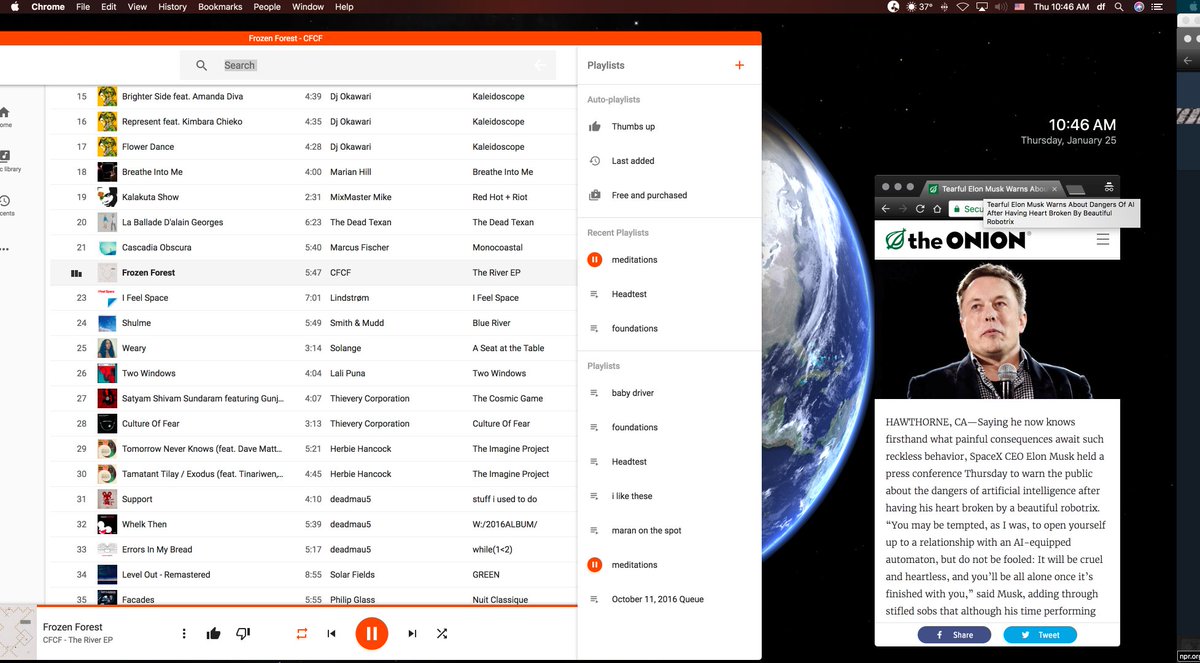This screenshot has height=663, width=1200.
Task: Skip to the next track
Action: point(412,633)
